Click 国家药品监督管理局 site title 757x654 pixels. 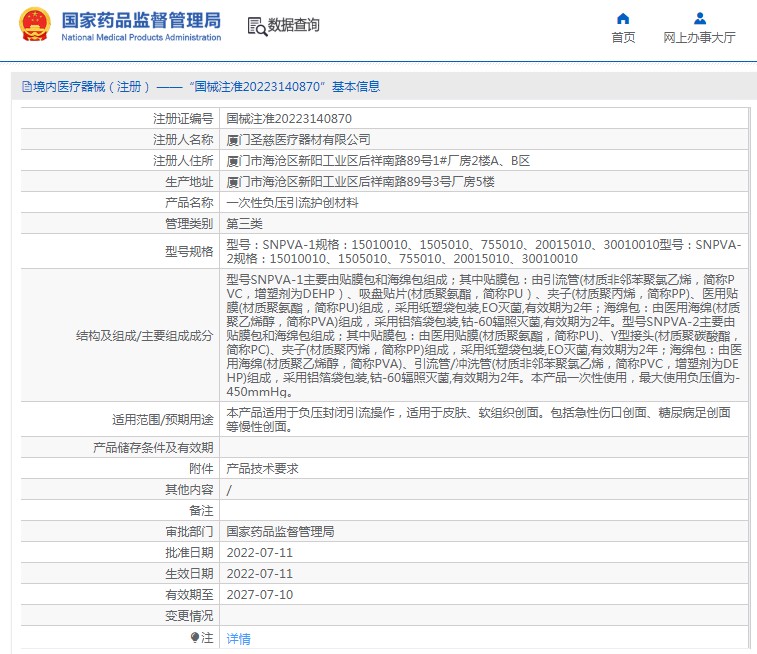point(141,20)
